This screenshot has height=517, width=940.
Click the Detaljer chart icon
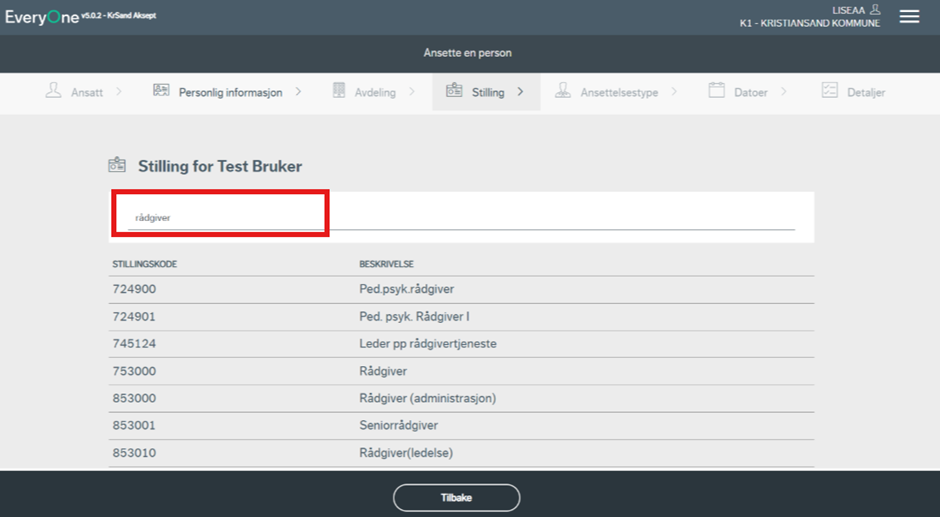tap(829, 91)
